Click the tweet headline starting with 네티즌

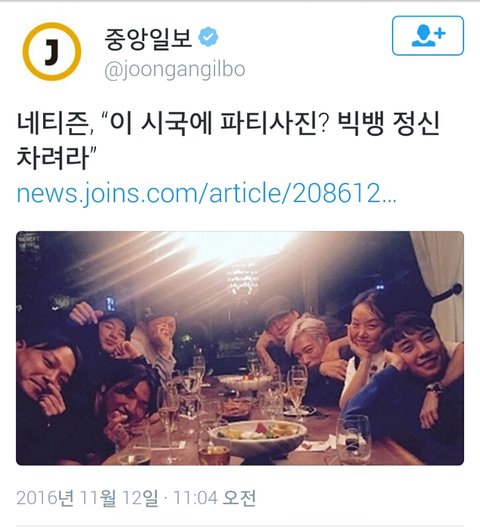(x=228, y=140)
